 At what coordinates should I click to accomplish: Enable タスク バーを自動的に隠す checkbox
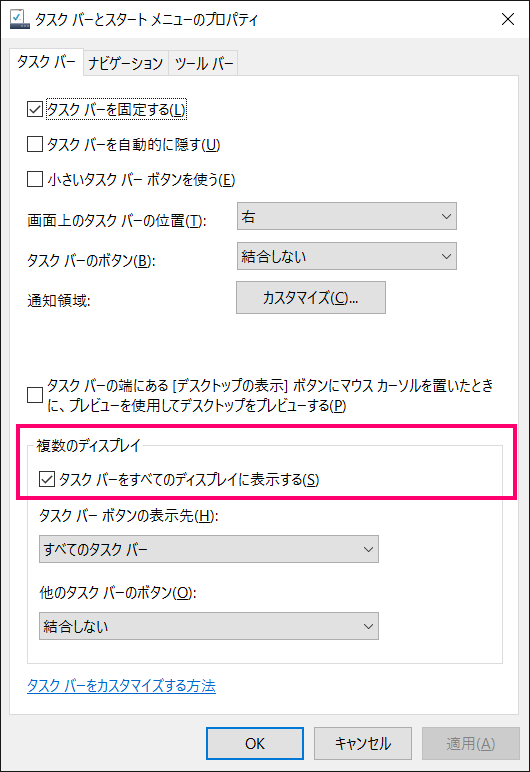pos(35,144)
